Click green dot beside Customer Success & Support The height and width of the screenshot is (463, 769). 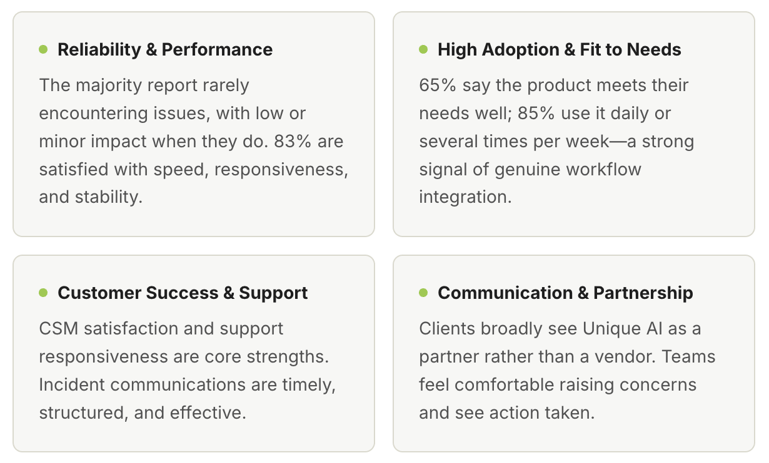pyautogui.click(x=43, y=293)
